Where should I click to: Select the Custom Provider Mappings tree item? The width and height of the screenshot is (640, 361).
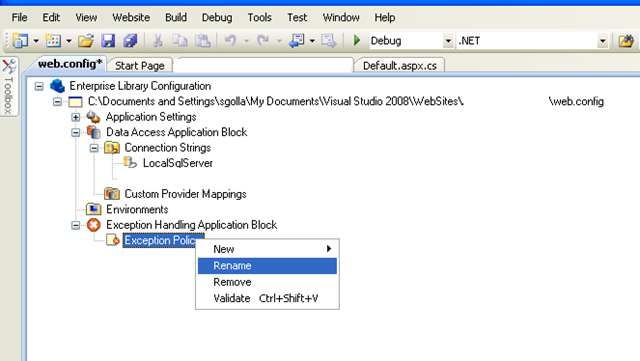pyautogui.click(x=185, y=194)
